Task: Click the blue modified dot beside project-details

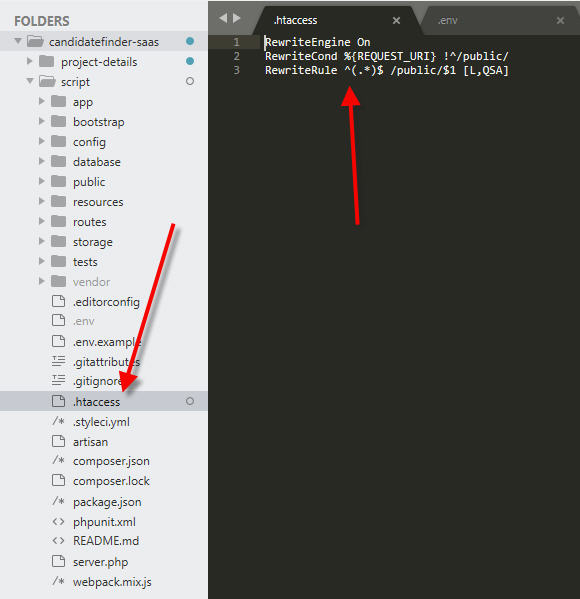Action: click(x=190, y=61)
